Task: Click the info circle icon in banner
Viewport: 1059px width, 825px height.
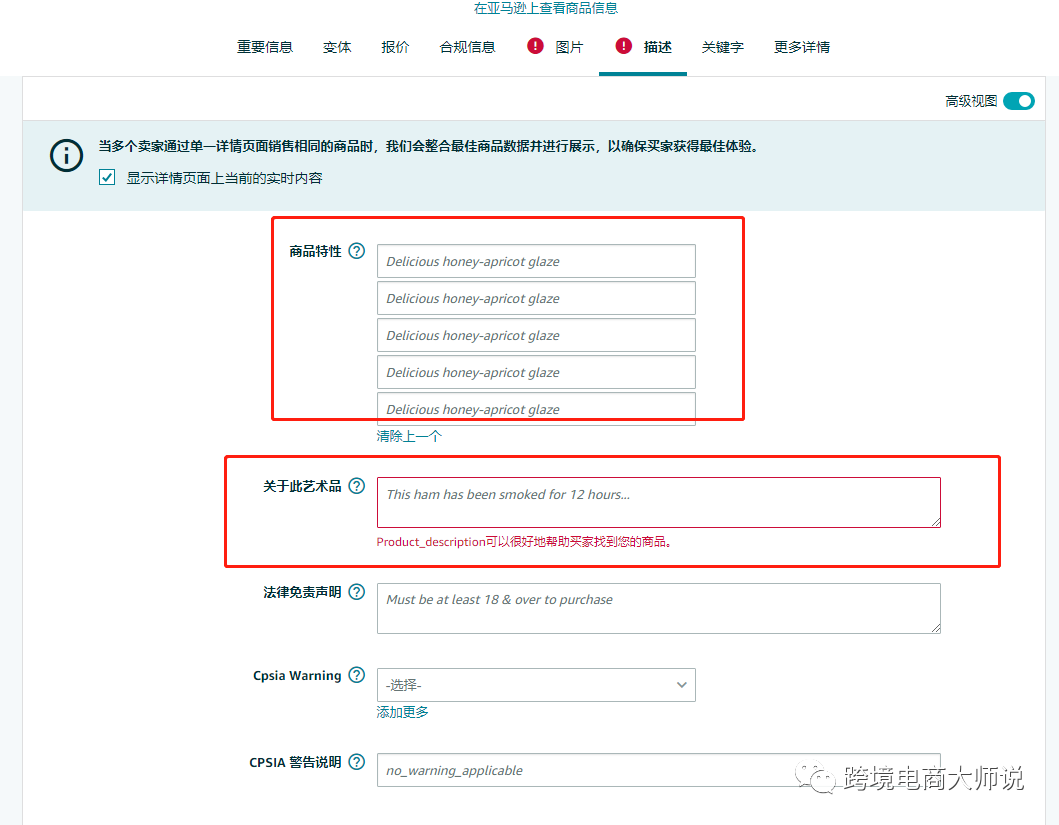Action: [x=65, y=156]
